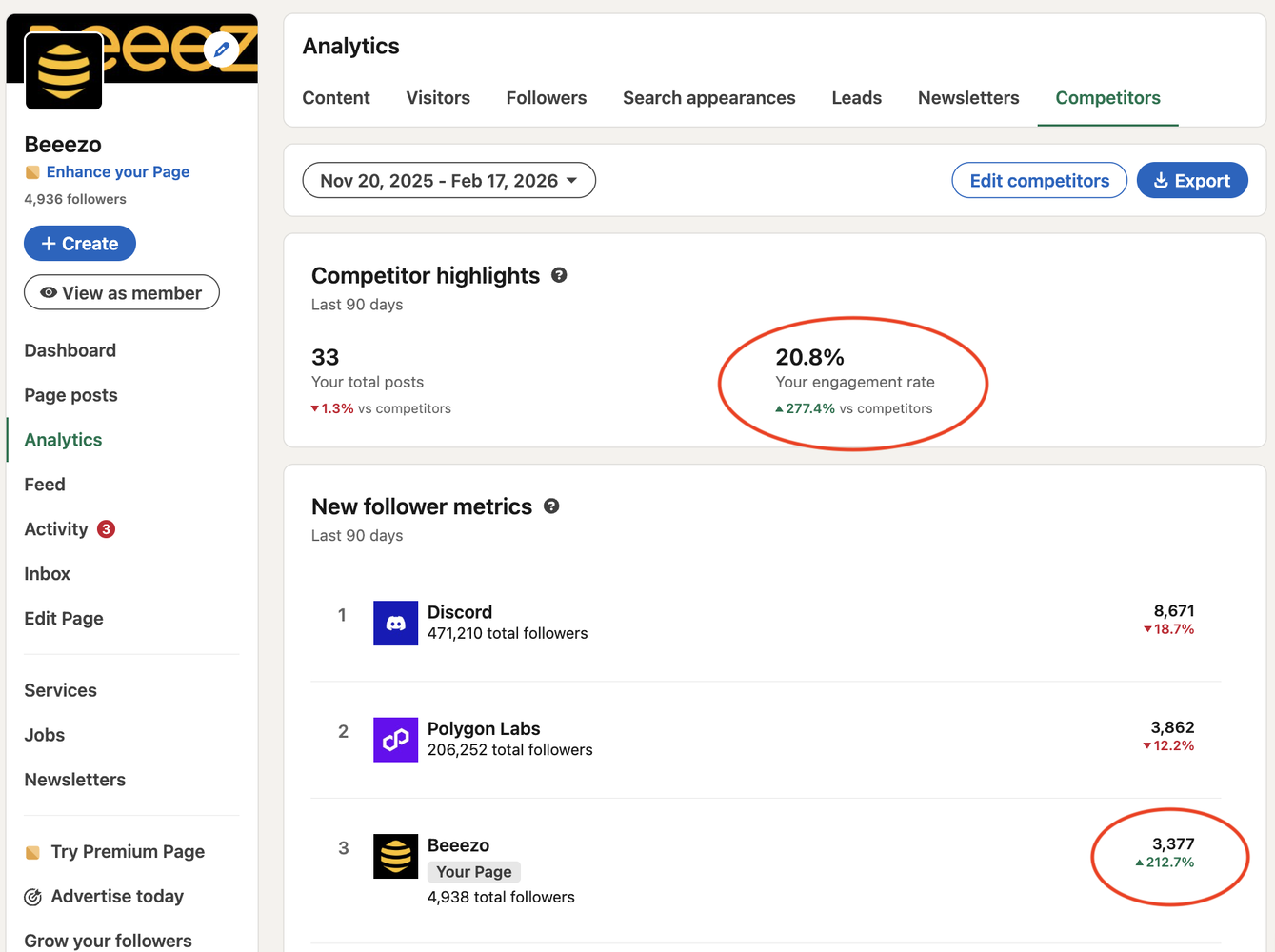Open Dashboard in the sidebar
The image size is (1275, 952).
(70, 350)
